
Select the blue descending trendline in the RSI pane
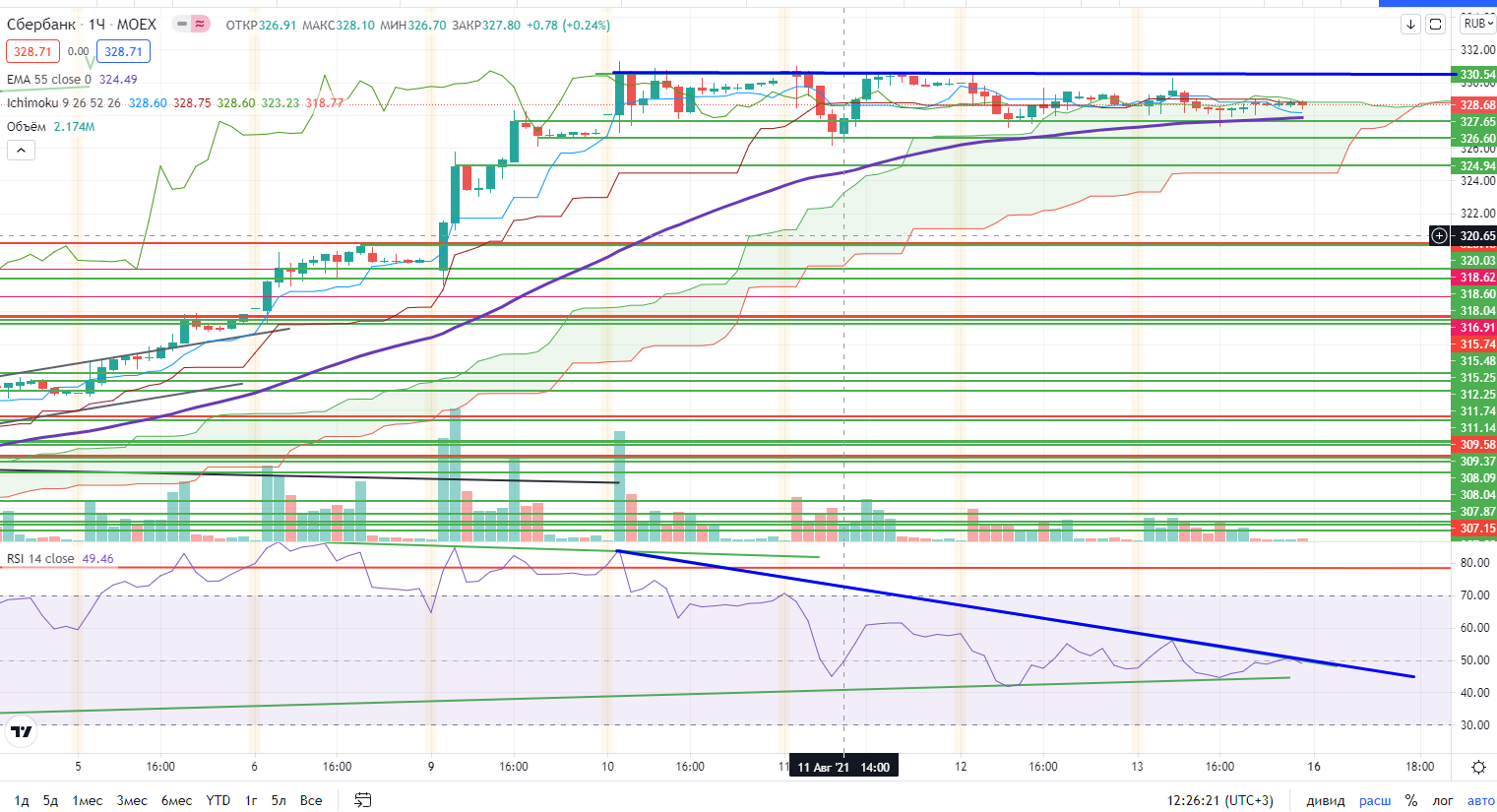click(1014, 614)
